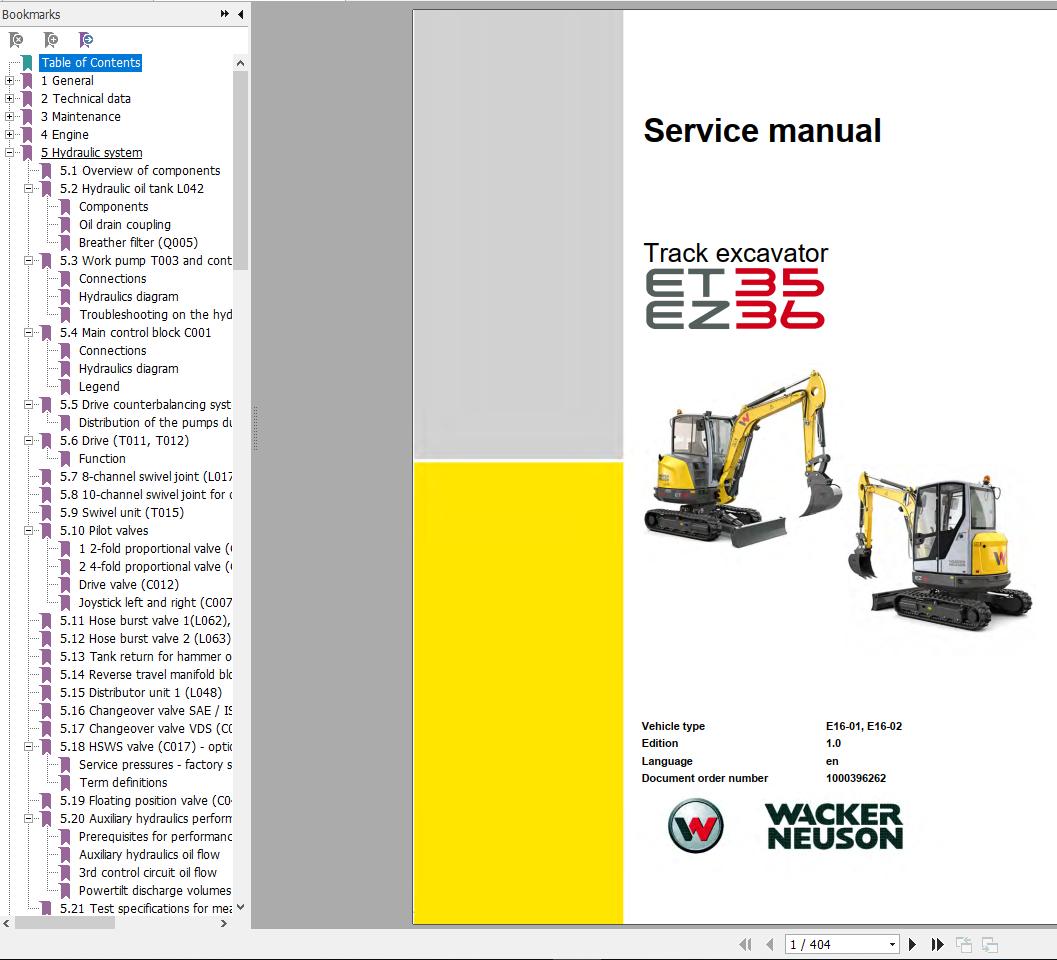Click bookmarks vertical scrollbar up arrow

(241, 63)
